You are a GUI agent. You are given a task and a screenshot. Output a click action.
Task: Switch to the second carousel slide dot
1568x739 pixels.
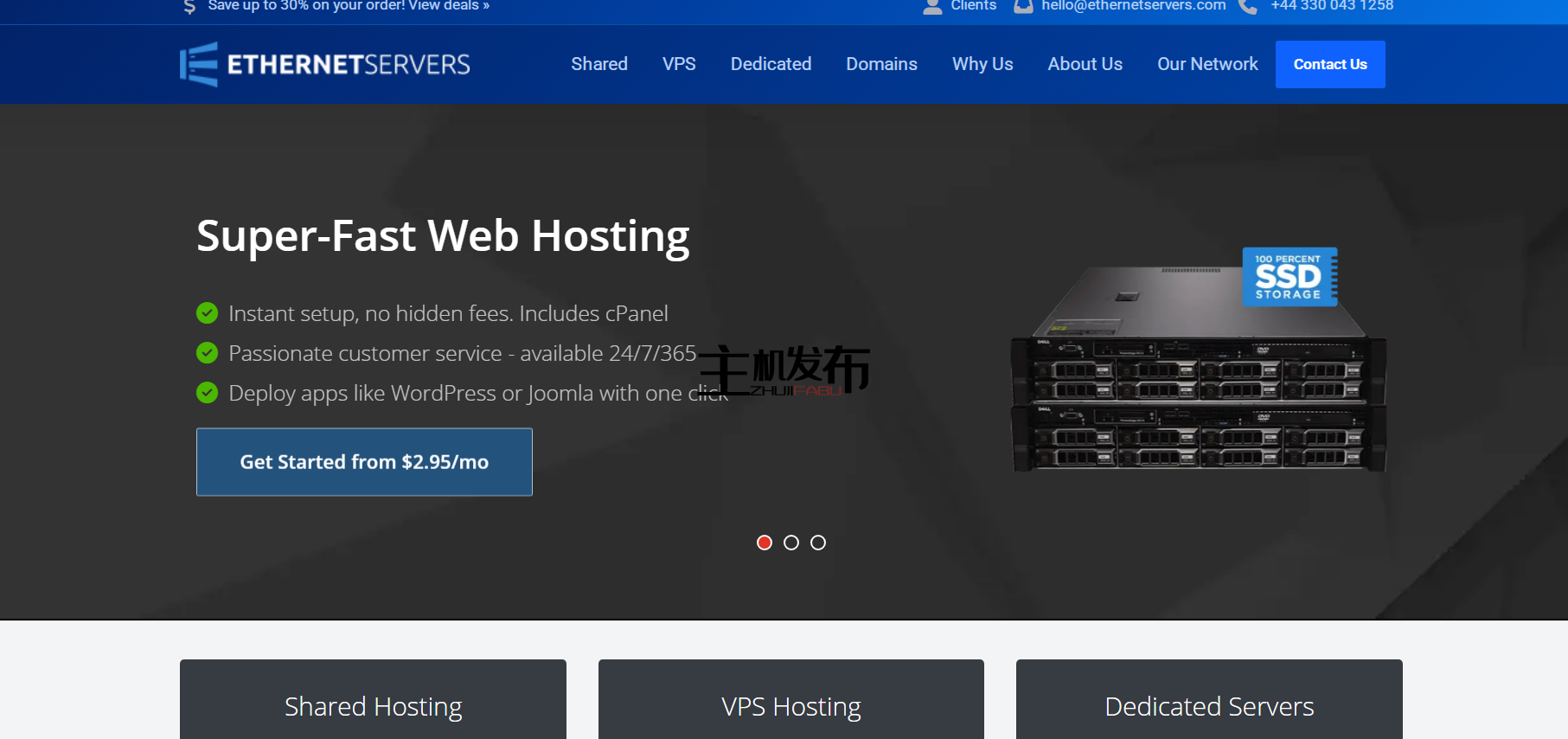coord(791,543)
